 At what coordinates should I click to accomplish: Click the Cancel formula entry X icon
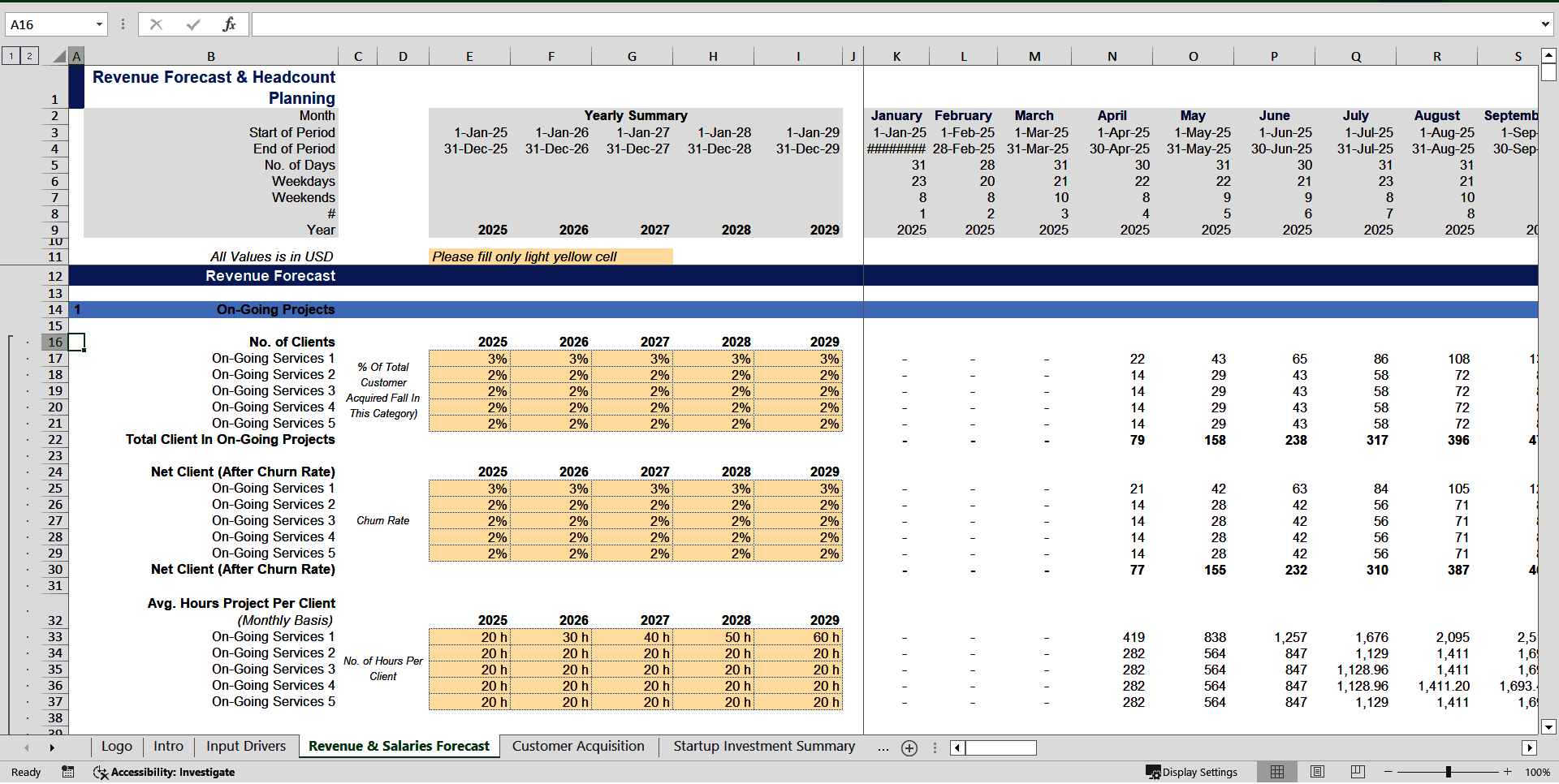pos(156,24)
